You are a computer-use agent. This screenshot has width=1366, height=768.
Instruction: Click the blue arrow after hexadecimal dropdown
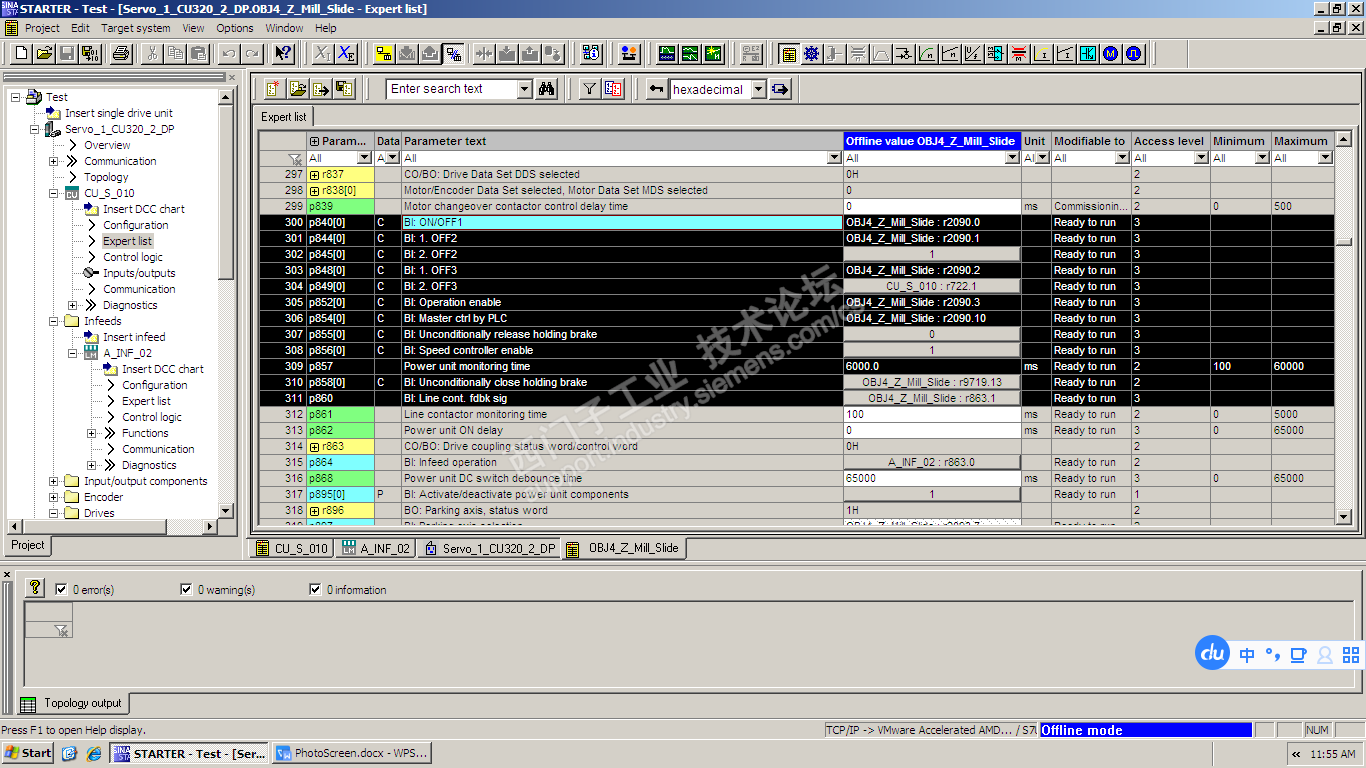click(781, 89)
